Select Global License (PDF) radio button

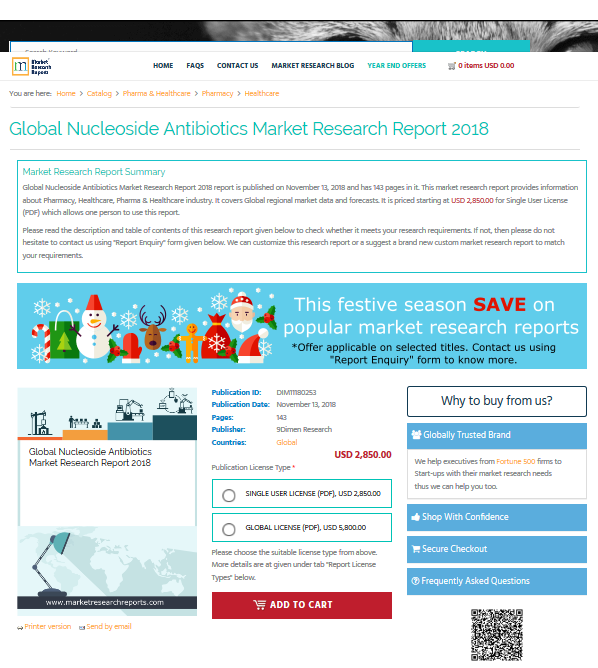[x=229, y=529]
